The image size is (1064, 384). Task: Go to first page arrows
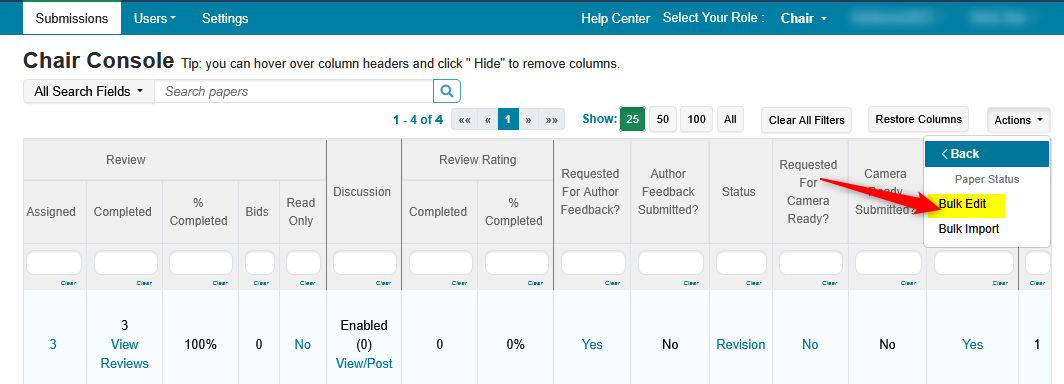pyautogui.click(x=464, y=120)
